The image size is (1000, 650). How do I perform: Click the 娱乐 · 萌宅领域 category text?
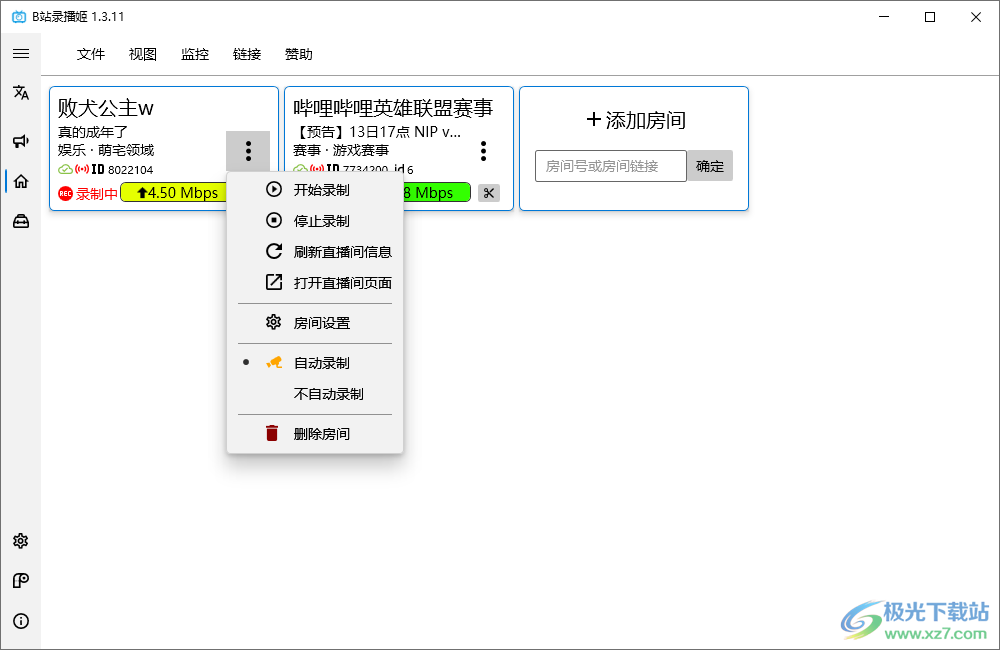coord(106,150)
